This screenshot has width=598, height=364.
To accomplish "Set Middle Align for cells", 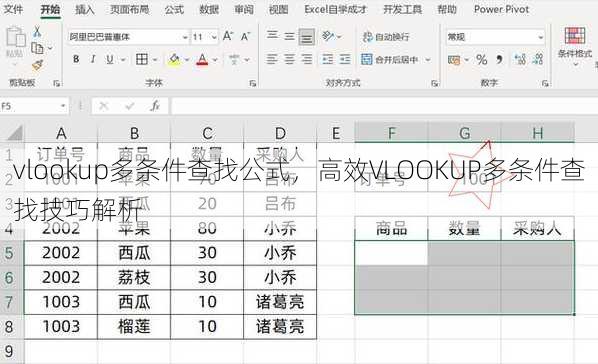I will pos(289,36).
